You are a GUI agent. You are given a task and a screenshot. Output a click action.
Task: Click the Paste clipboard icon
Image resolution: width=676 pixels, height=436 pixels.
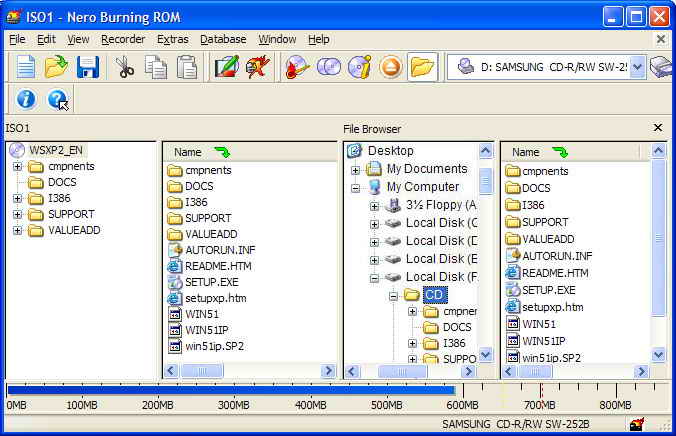(x=187, y=67)
